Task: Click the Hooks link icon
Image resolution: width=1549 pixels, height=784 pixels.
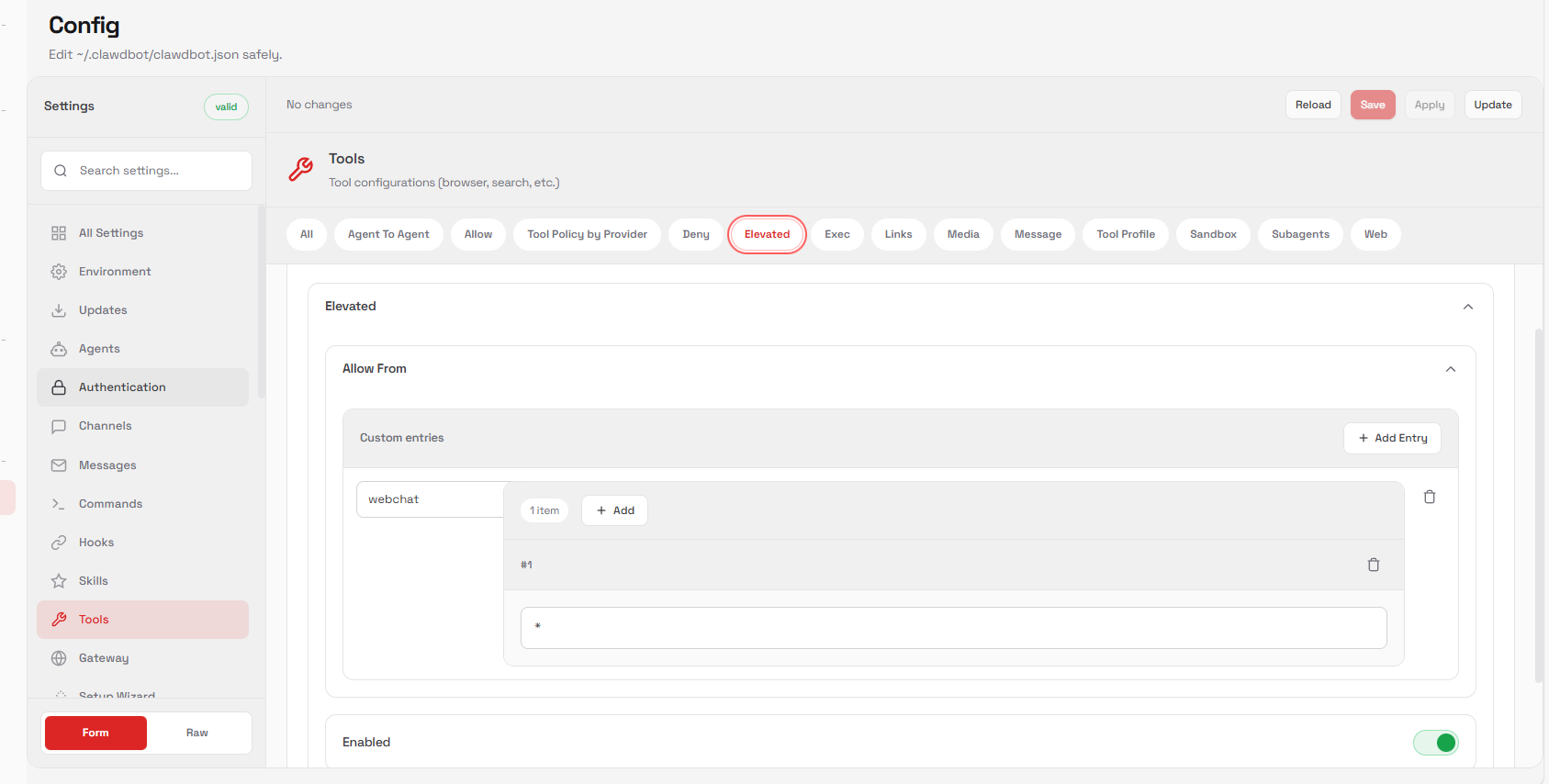Action: (x=59, y=543)
